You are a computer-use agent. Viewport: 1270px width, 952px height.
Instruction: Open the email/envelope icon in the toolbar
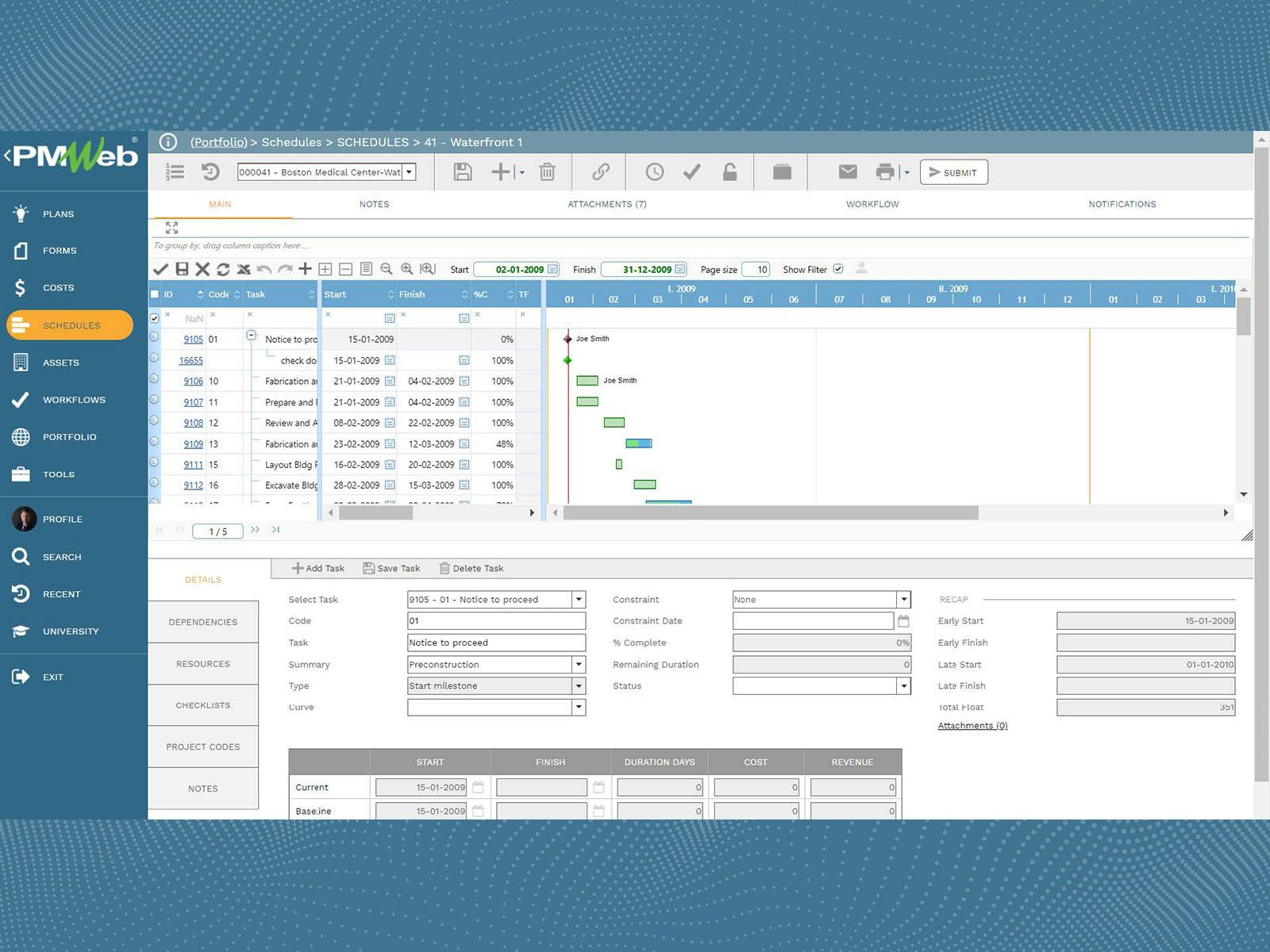click(x=847, y=172)
